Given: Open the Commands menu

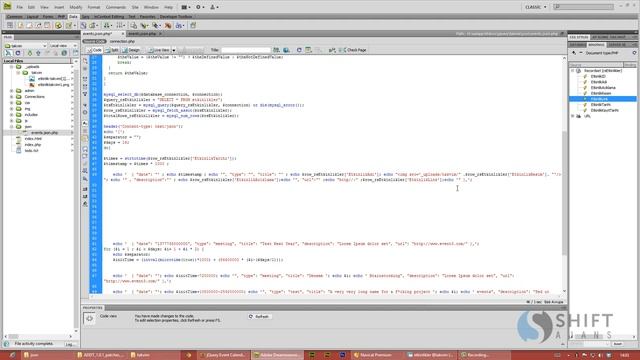Looking at the screenshot, I should tap(116, 7).
